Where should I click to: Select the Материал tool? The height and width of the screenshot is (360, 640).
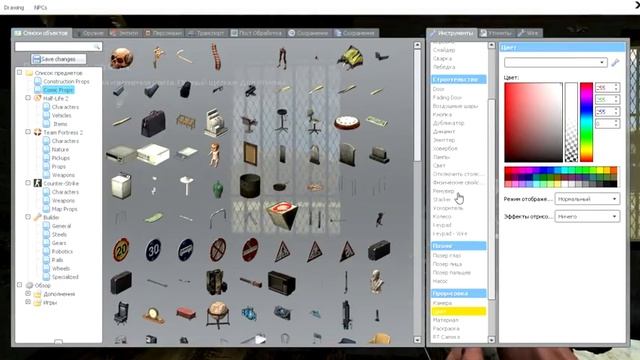[x=445, y=320]
